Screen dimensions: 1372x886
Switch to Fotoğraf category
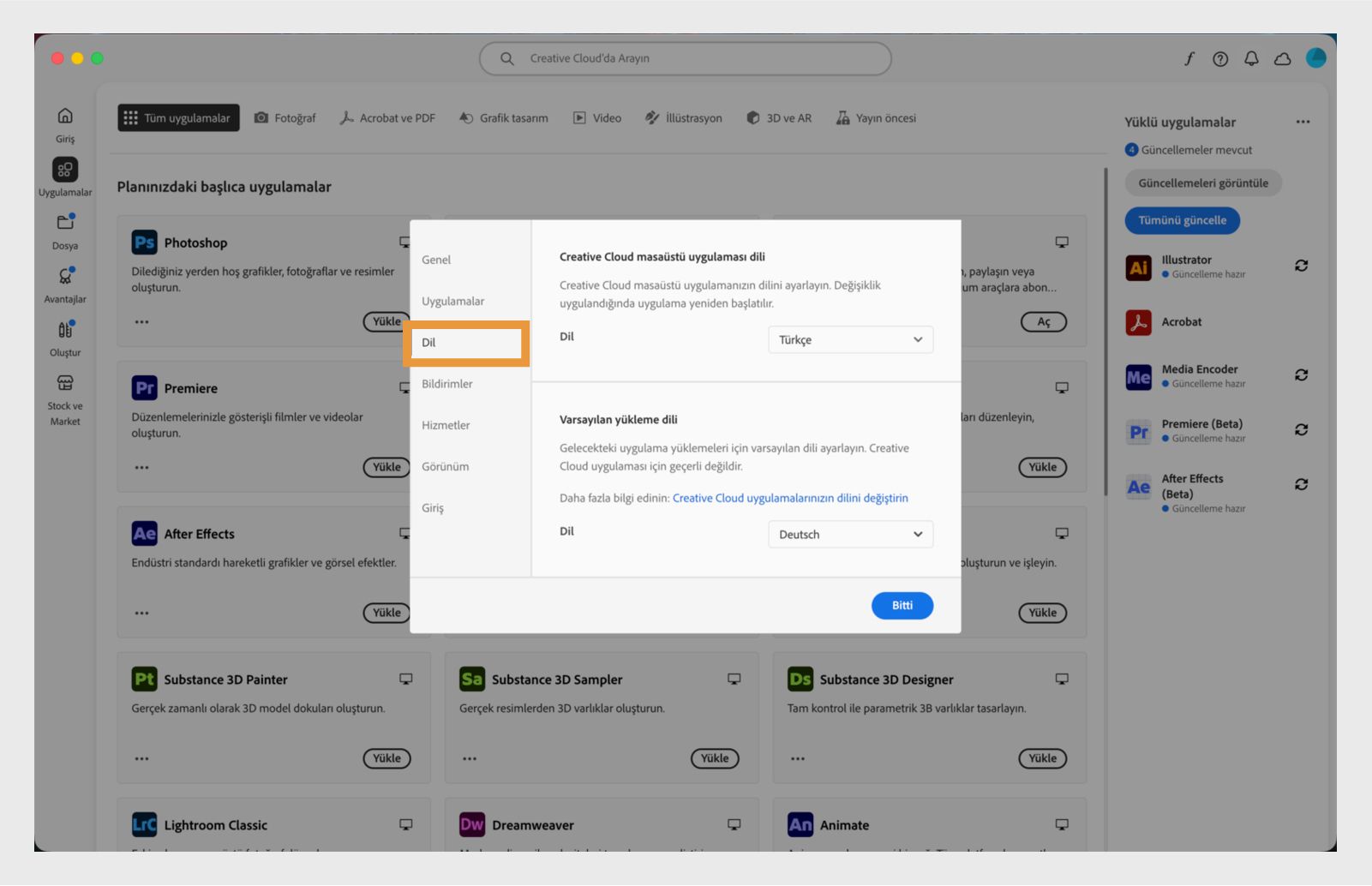[x=285, y=118]
